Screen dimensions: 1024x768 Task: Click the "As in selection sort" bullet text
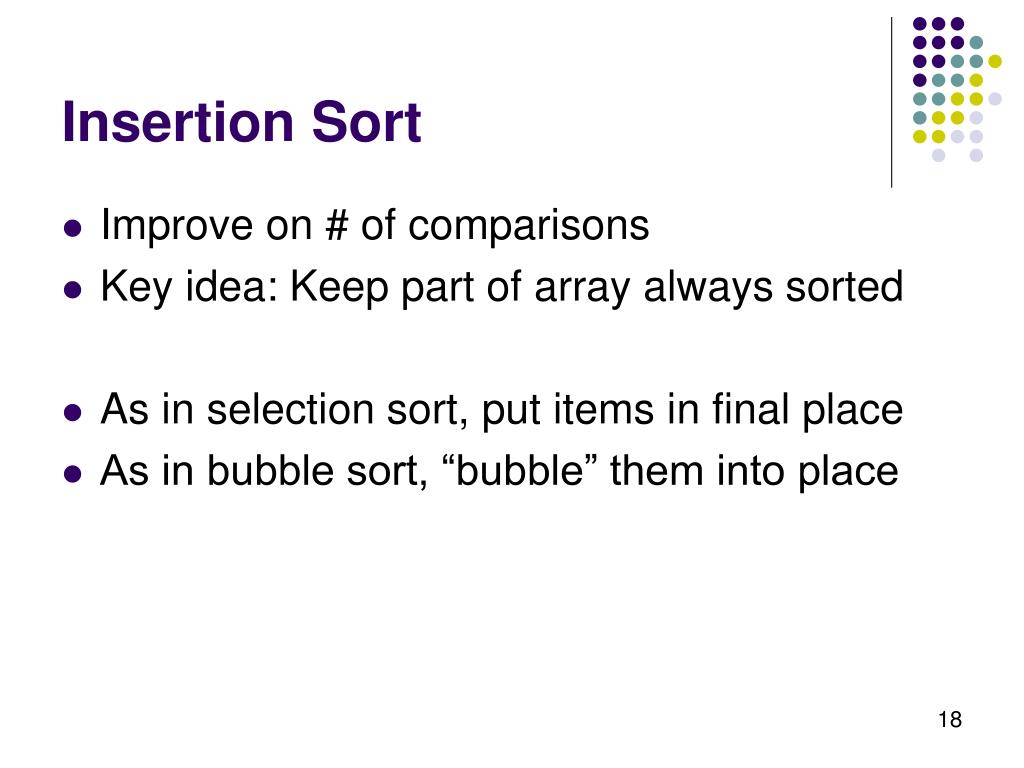coord(502,409)
